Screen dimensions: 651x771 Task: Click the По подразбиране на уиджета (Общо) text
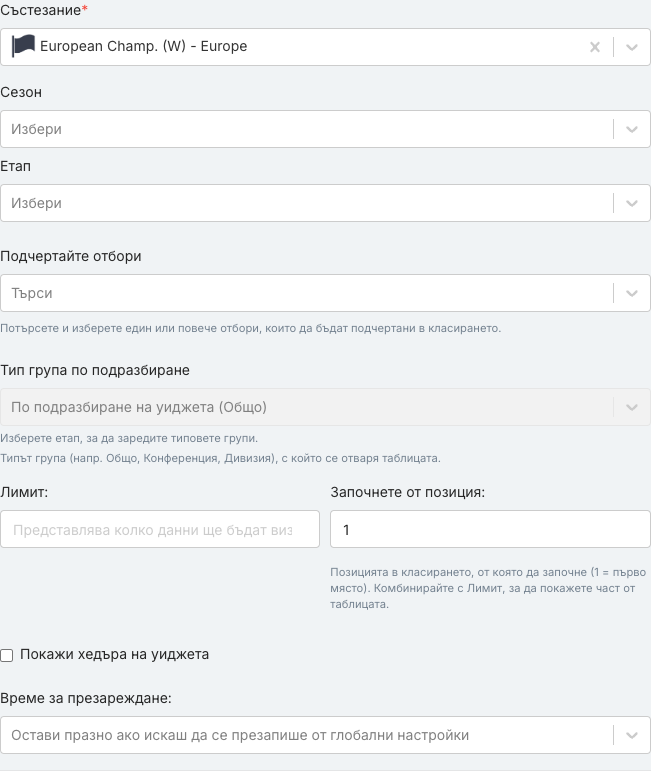point(139,407)
